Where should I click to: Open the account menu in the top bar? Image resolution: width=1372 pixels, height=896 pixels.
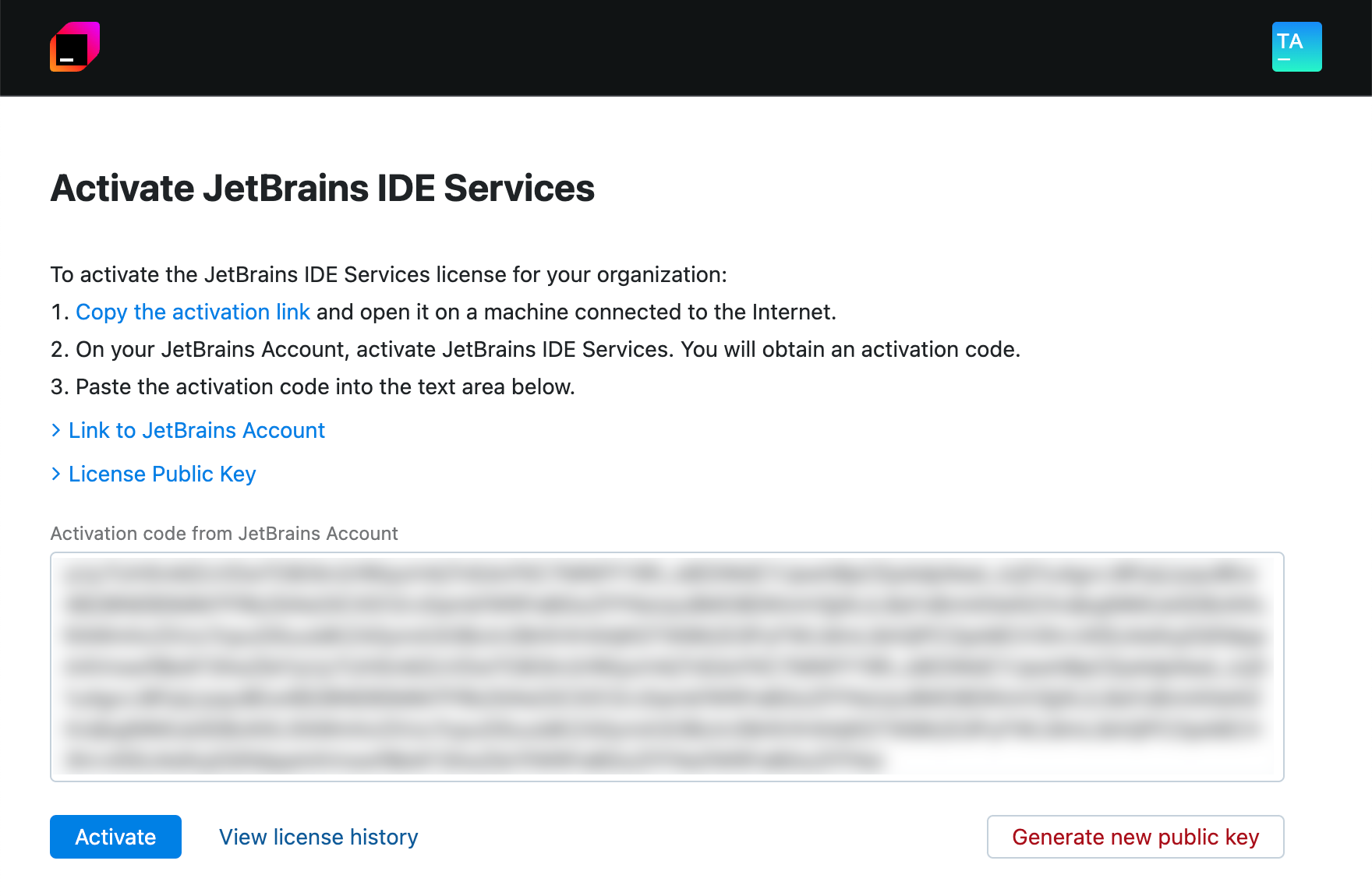coord(1296,47)
